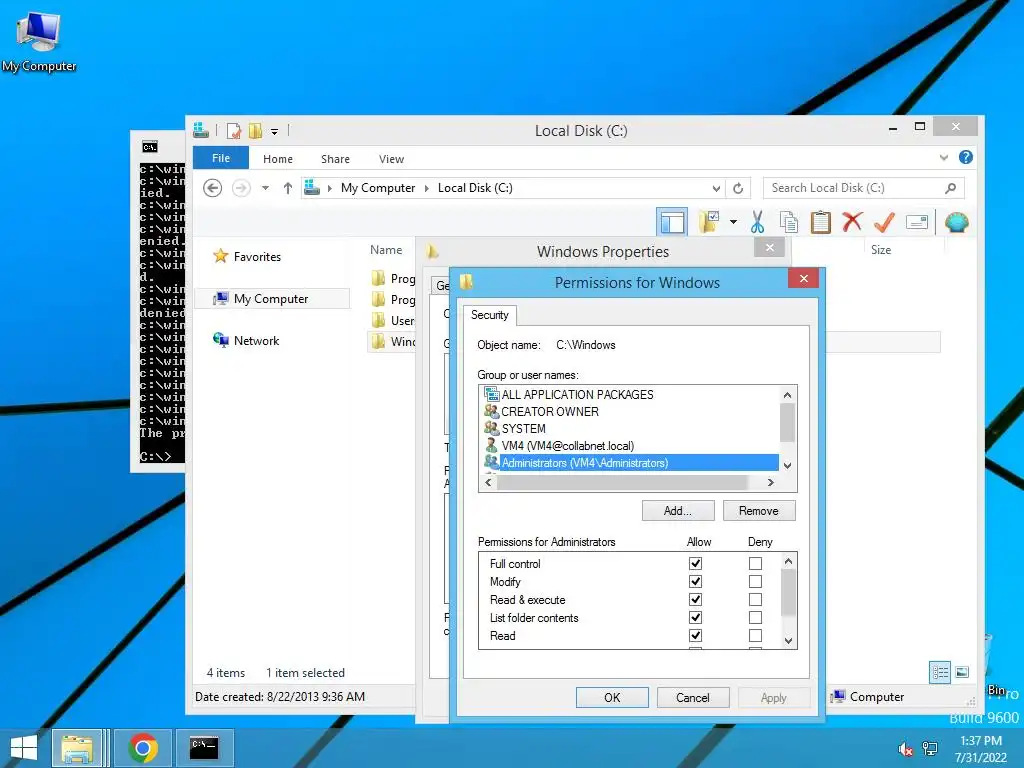Open Command Prompt window system menu icon
This screenshot has height=768, width=1024.
click(x=150, y=147)
